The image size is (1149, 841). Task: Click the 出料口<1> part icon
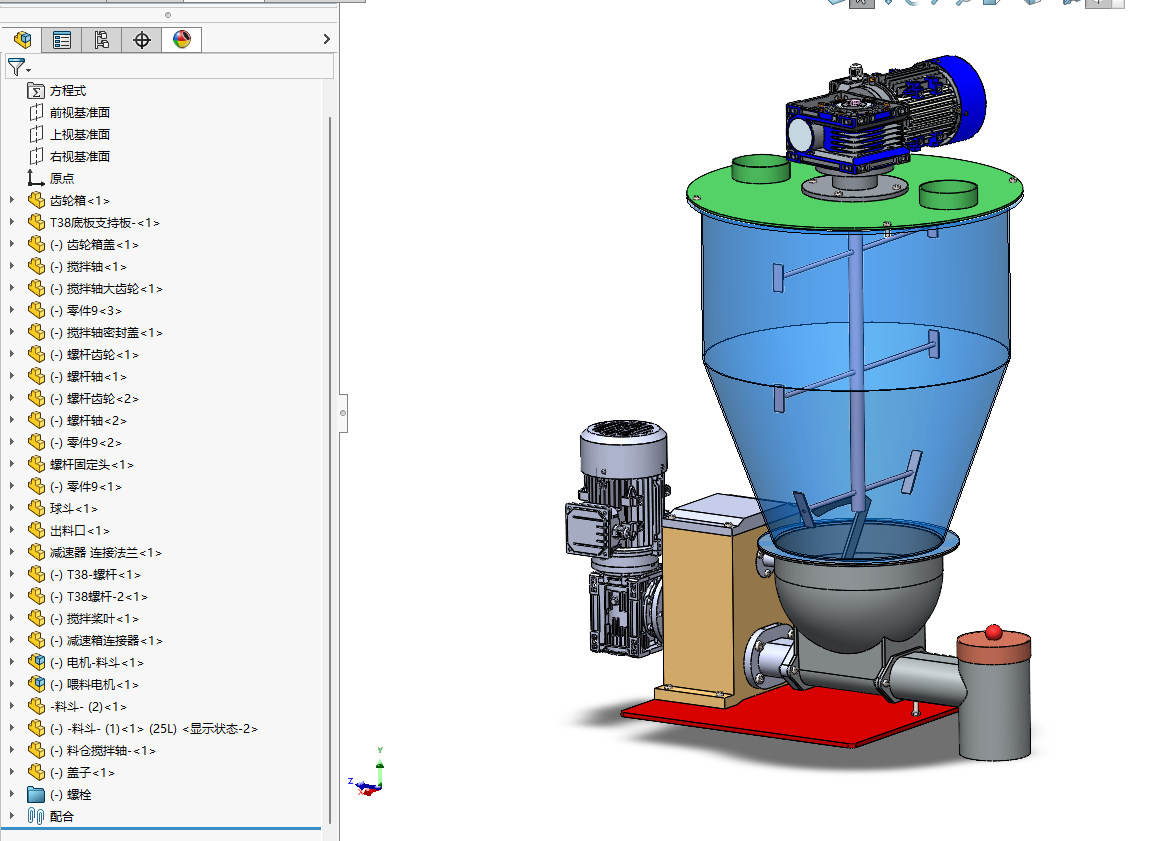36,530
